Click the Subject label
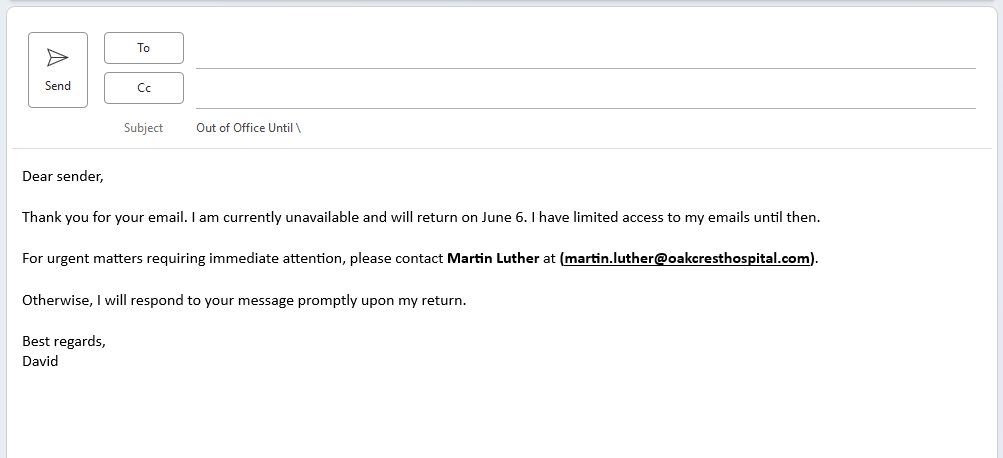The image size is (1003, 458). point(143,128)
